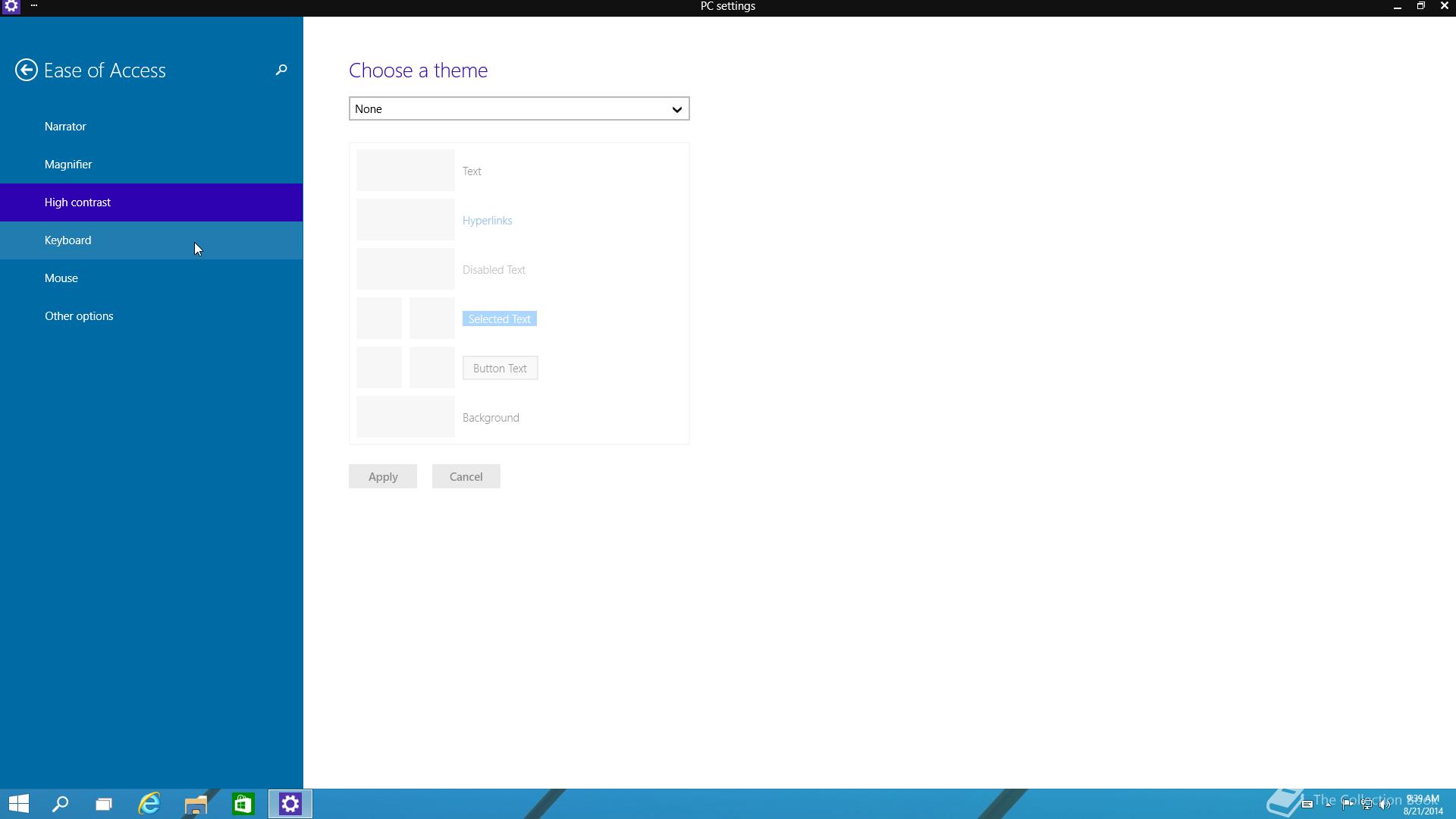Open Task View on the taskbar

(104, 804)
